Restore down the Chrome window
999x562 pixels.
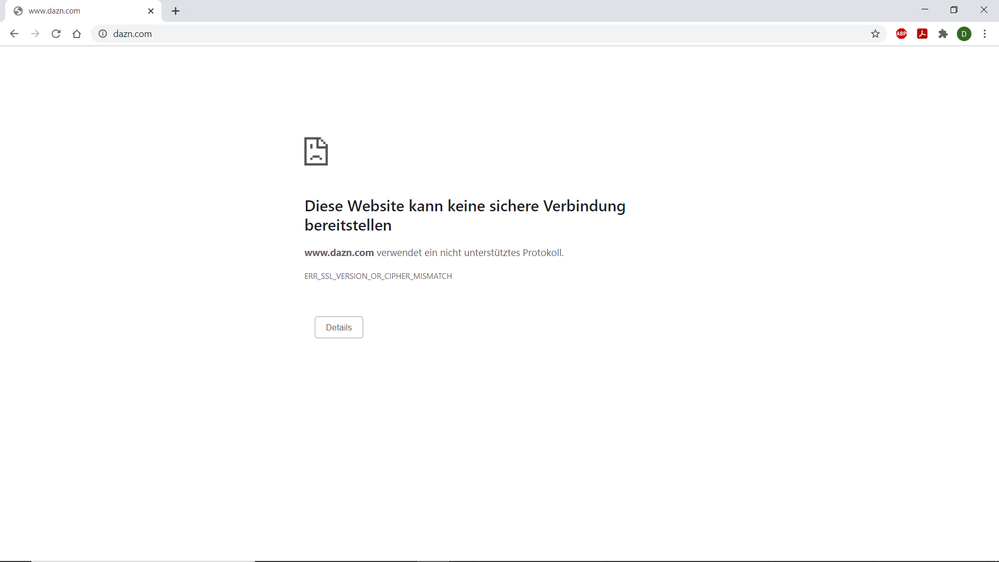[954, 10]
